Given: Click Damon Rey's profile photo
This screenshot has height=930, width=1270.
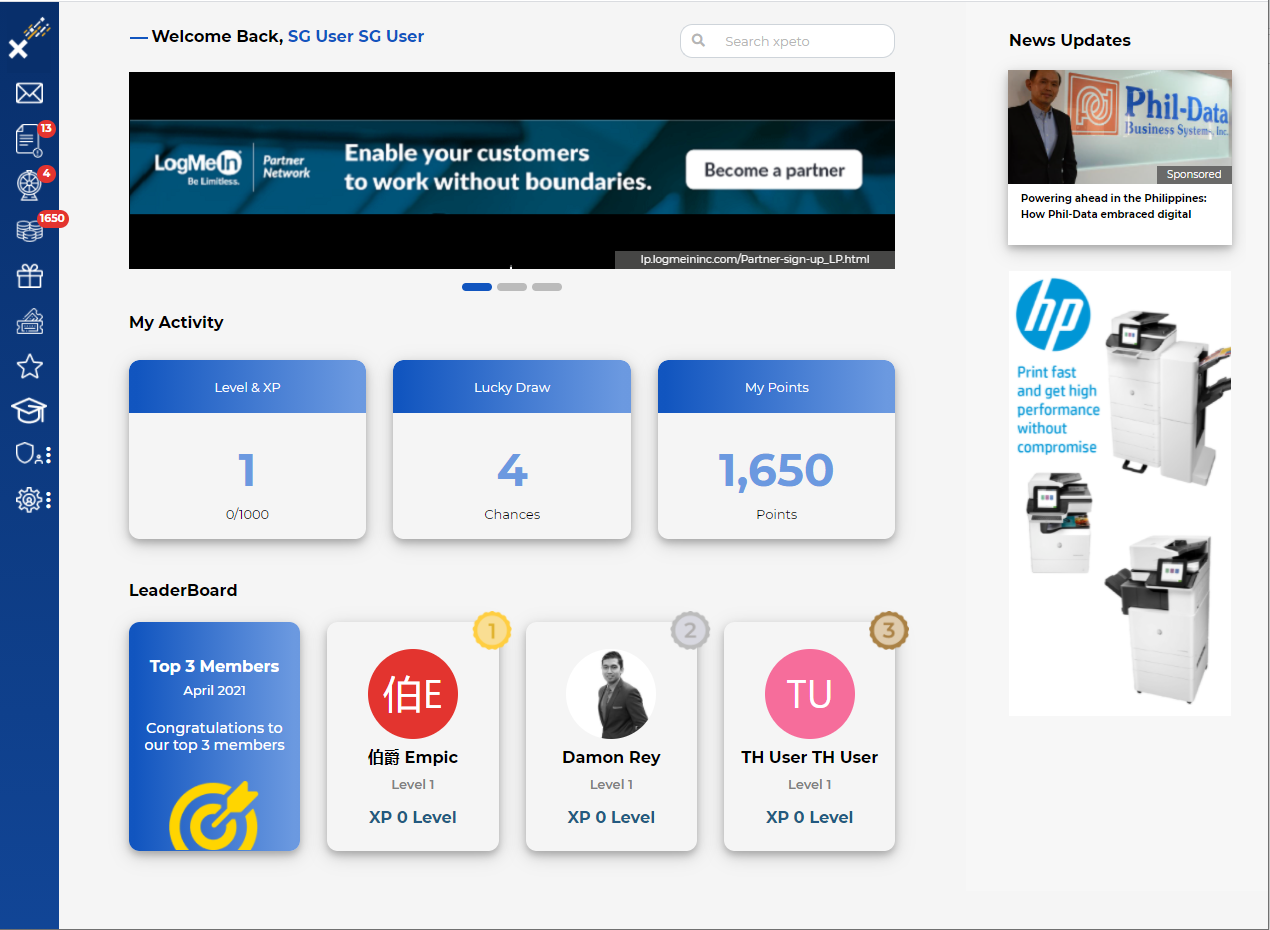Looking at the screenshot, I should click(611, 694).
